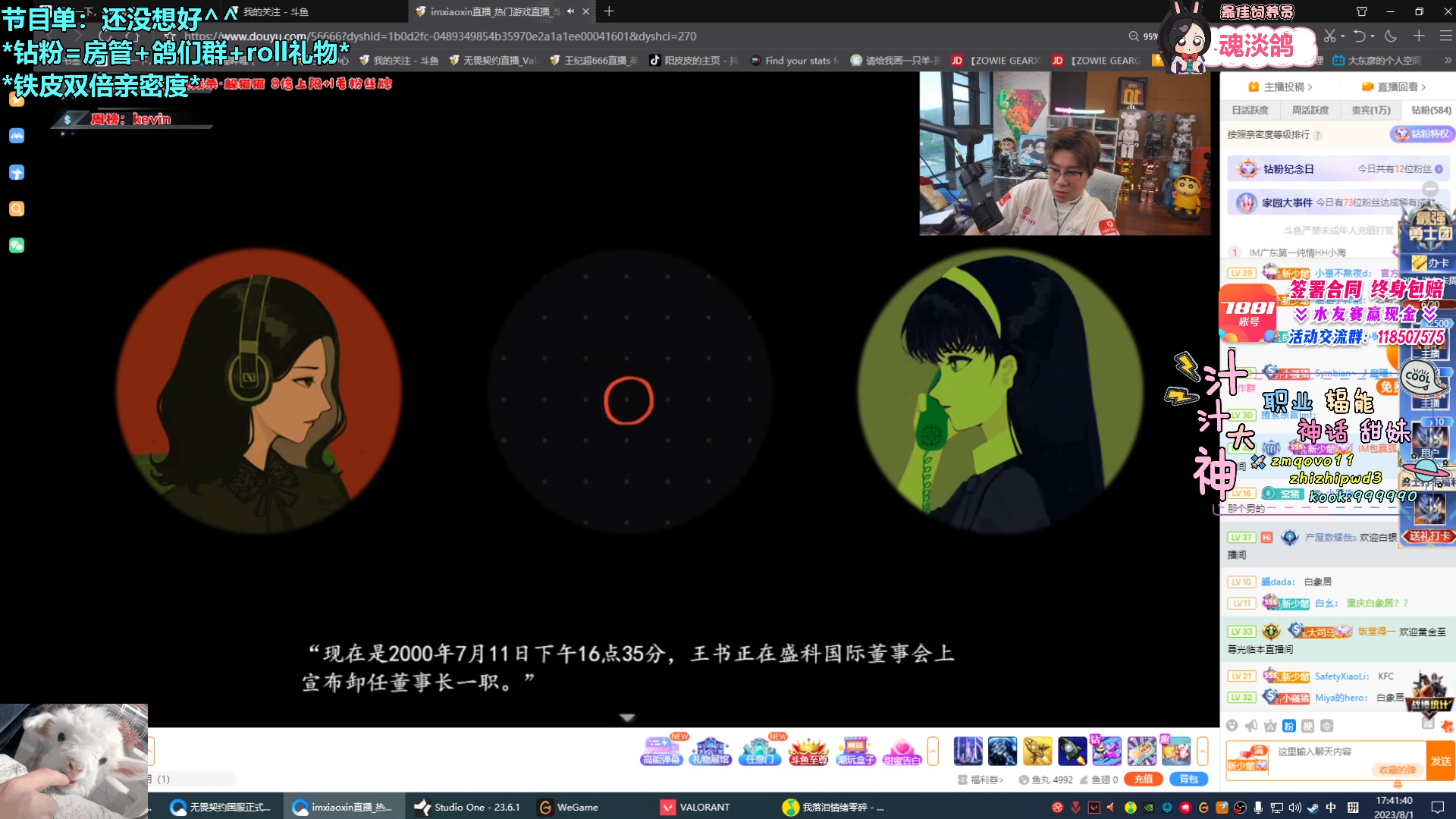The image size is (1456, 819).
Task: Click the 送礼打卡 red button
Action: [1429, 536]
